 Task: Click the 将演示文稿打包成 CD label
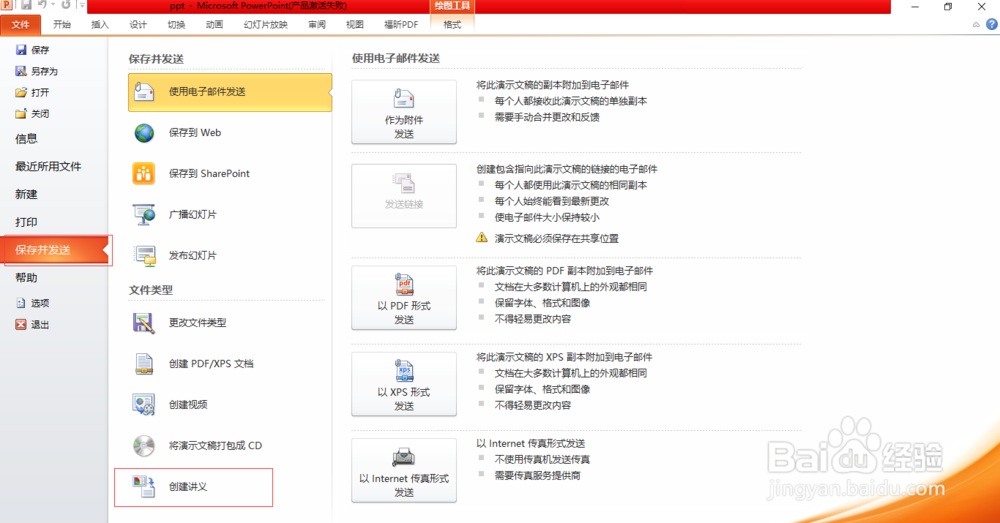[x=216, y=445]
